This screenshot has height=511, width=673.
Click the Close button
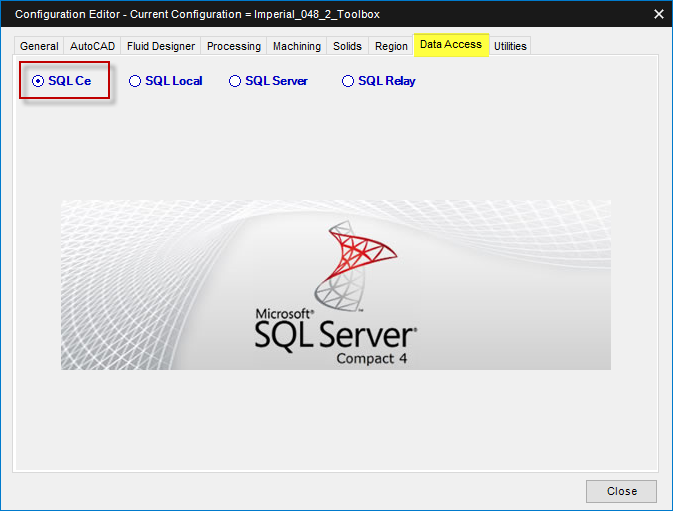click(x=621, y=491)
